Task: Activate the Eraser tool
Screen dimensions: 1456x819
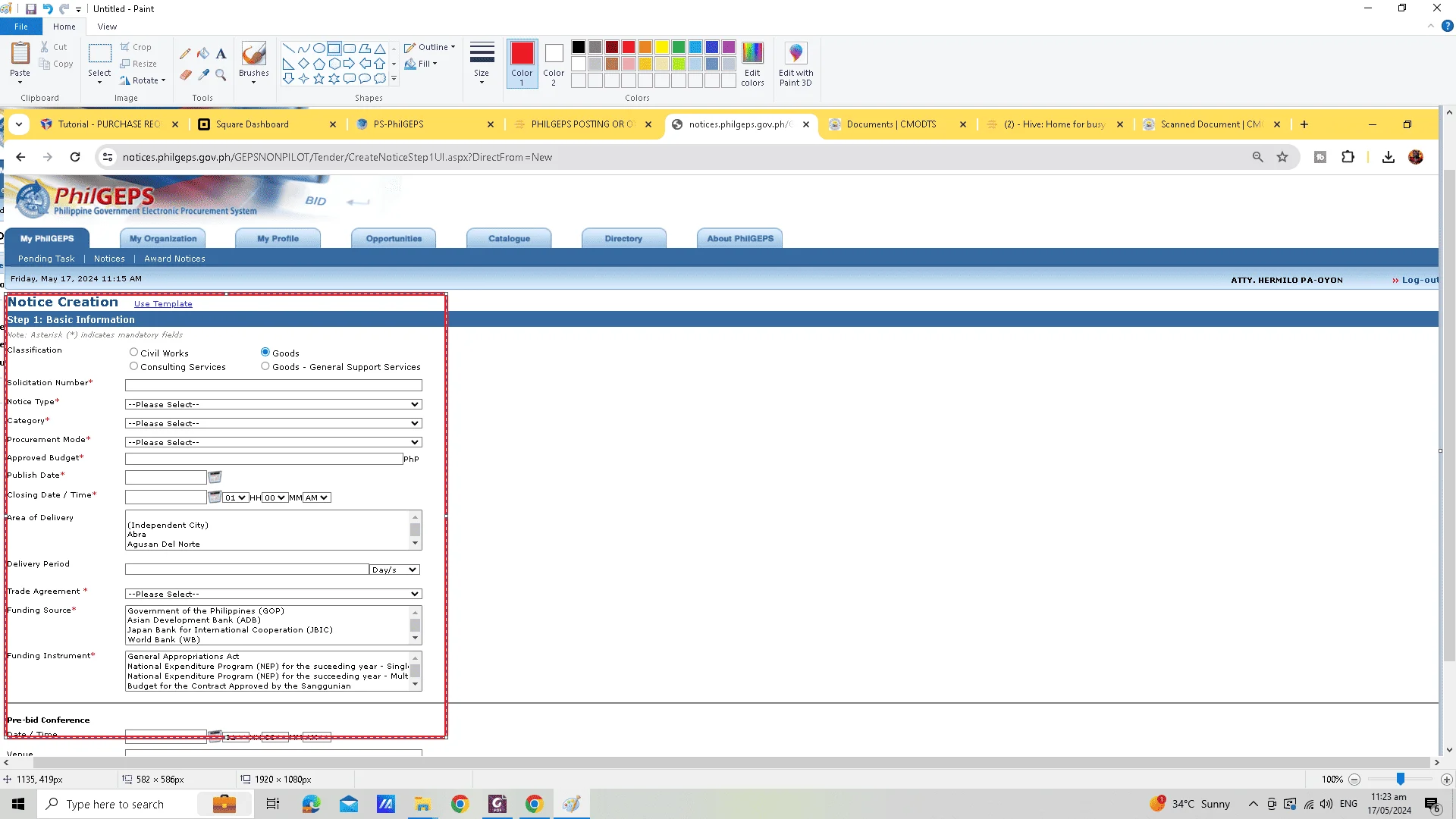Action: pyautogui.click(x=185, y=75)
